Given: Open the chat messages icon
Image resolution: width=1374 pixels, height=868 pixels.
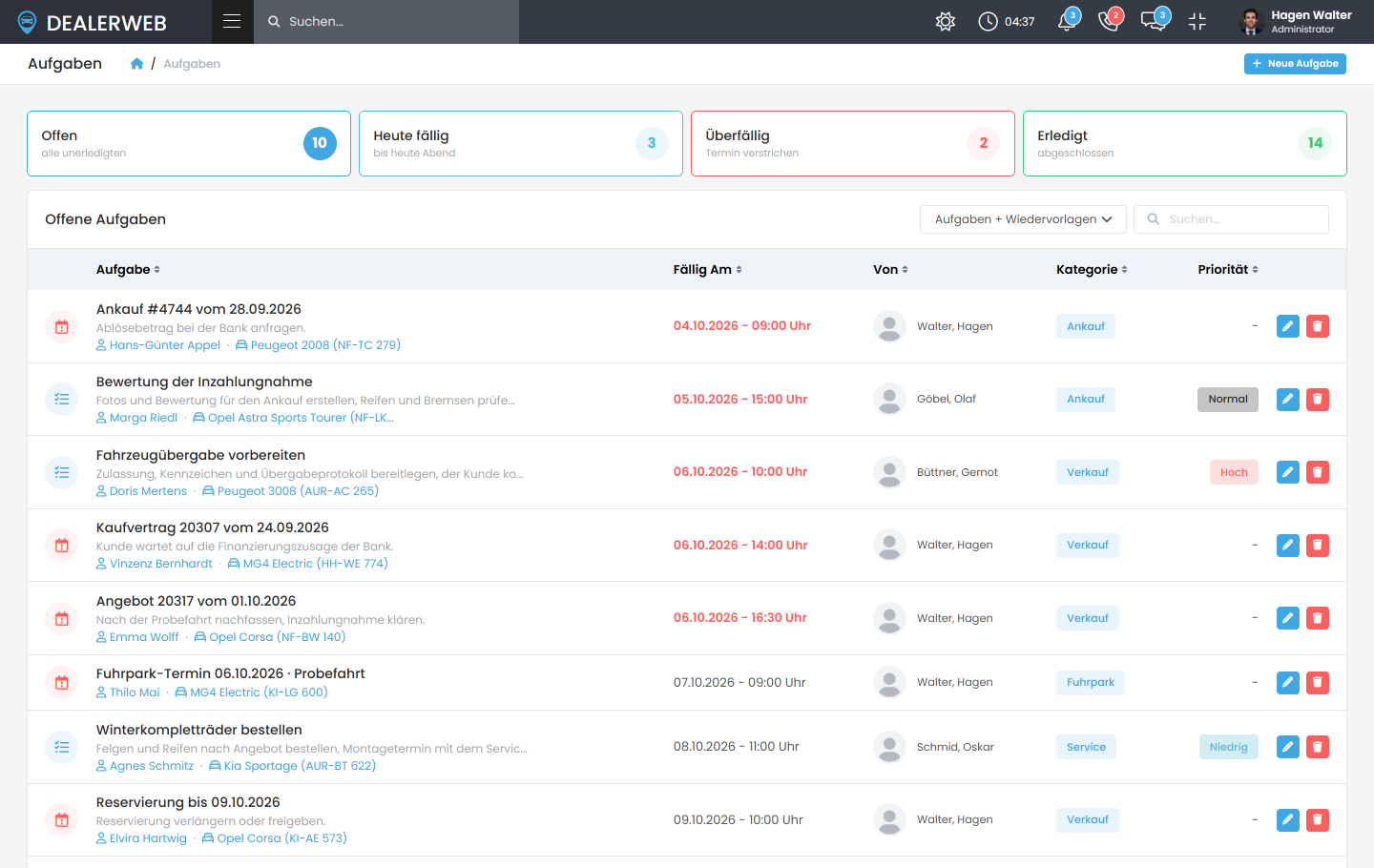Looking at the screenshot, I should tap(1155, 21).
